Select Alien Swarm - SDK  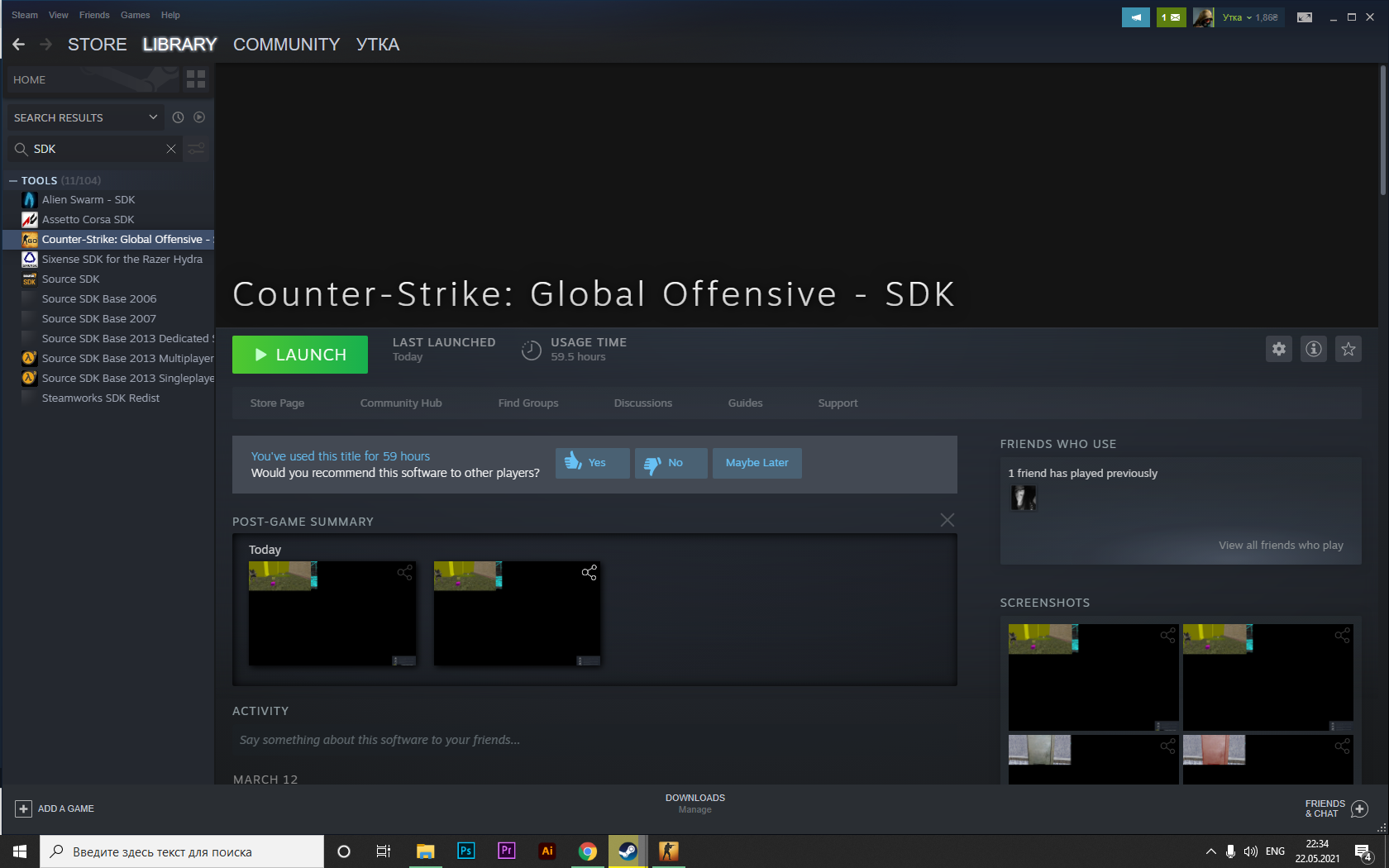108,200
